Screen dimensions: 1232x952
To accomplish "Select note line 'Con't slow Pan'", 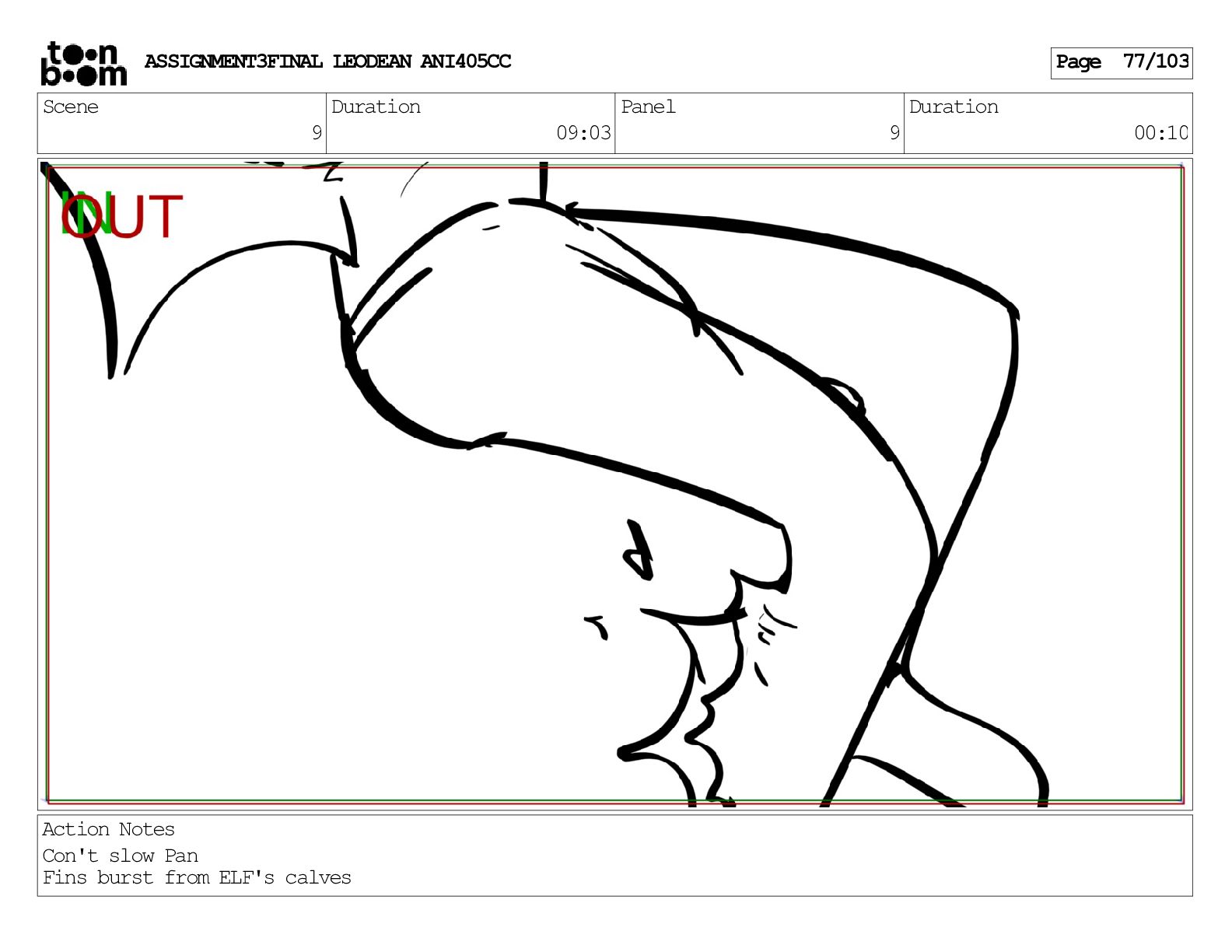I will [120, 856].
